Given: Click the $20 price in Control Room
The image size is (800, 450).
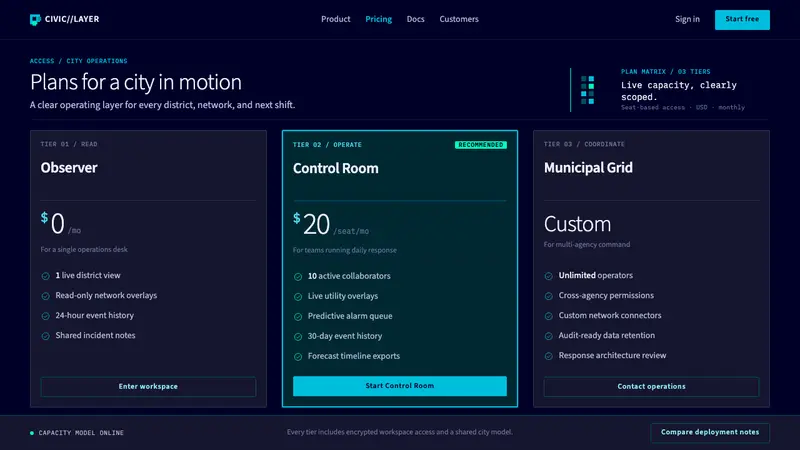Looking at the screenshot, I should 311,224.
